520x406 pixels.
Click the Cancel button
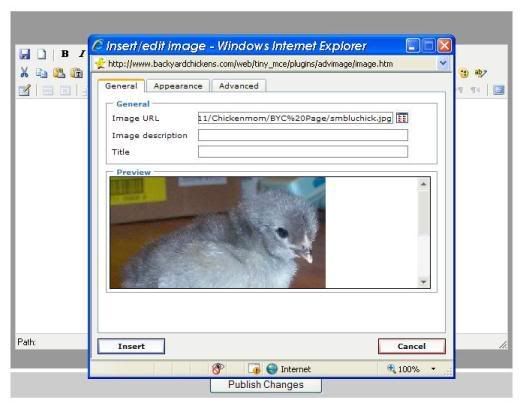click(x=412, y=346)
